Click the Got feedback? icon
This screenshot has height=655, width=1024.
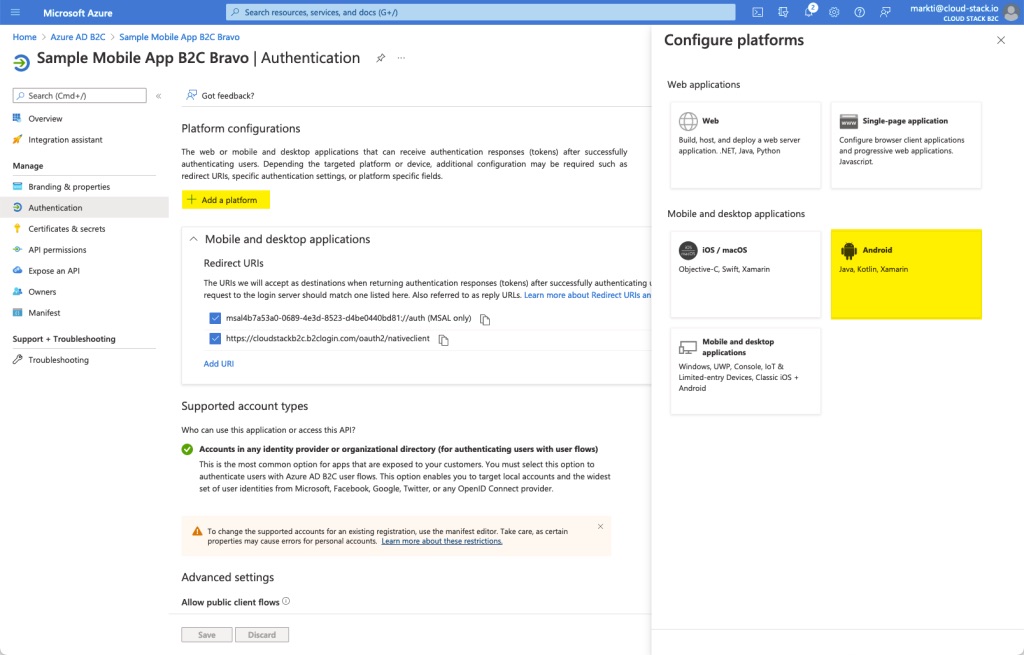(191, 95)
